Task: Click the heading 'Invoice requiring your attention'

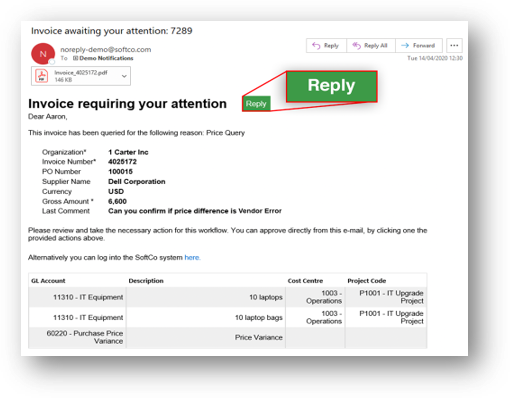Action: [127, 104]
